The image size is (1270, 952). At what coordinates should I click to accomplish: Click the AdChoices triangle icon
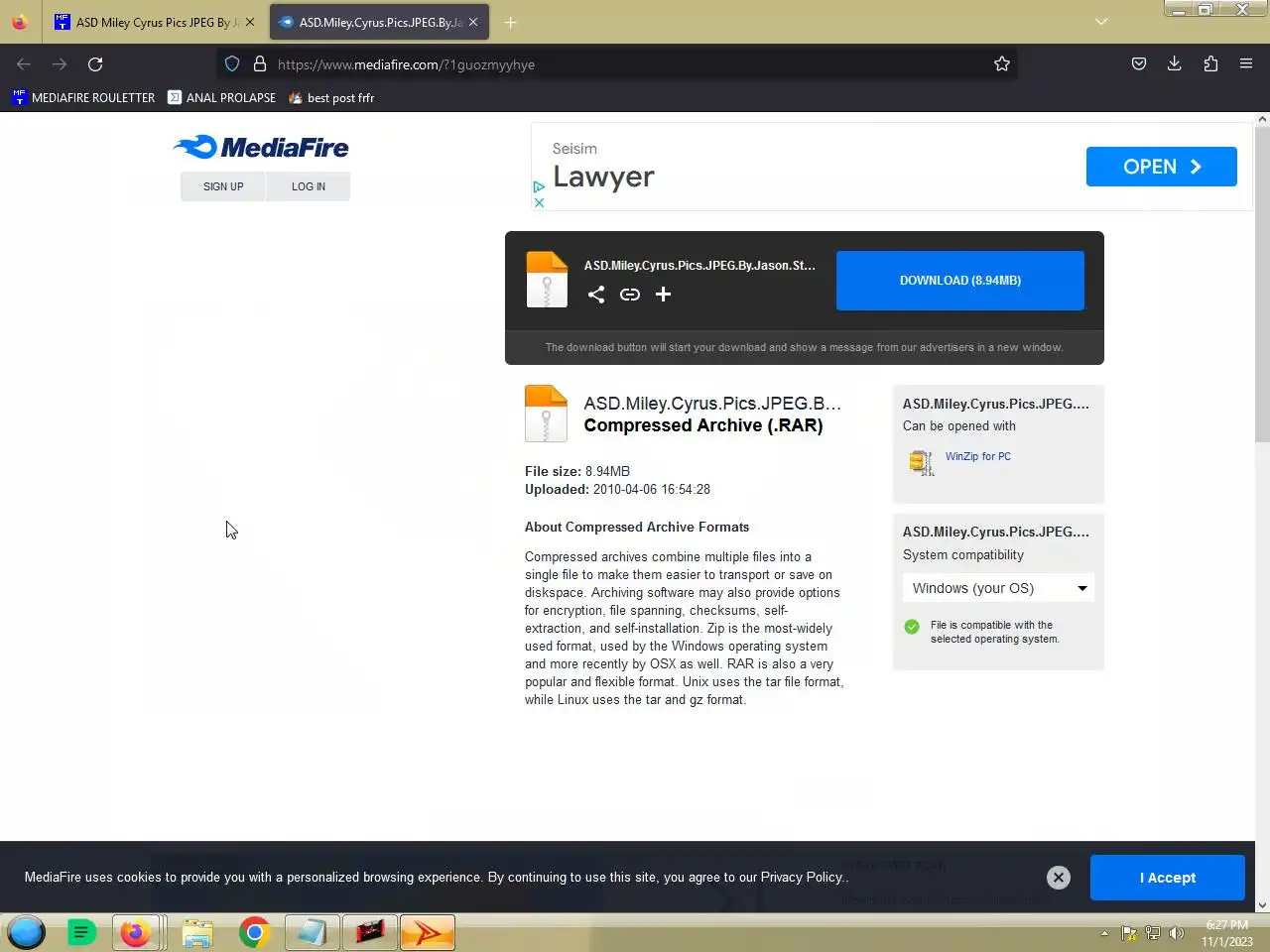[539, 186]
